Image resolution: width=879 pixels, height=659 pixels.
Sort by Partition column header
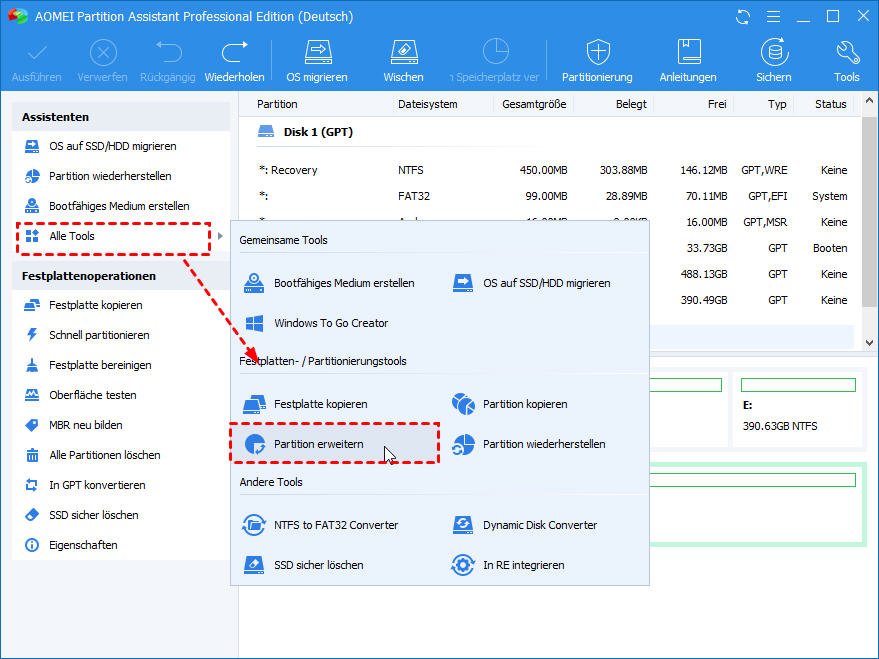[277, 104]
